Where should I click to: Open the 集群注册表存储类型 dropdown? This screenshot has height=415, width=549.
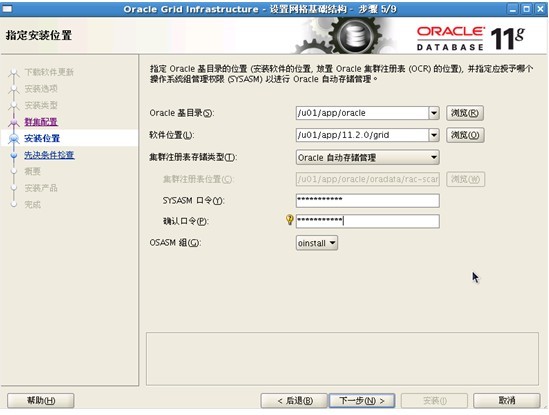coord(368,157)
